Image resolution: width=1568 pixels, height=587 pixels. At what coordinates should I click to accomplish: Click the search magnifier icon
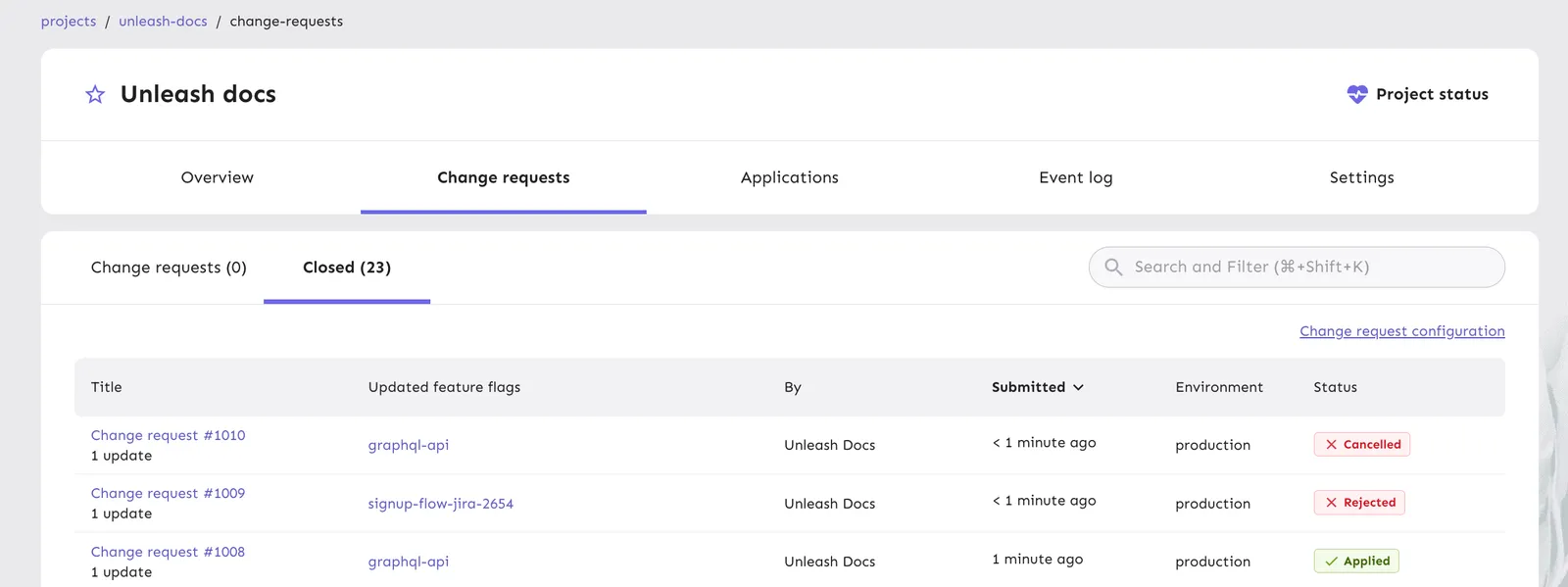[1113, 267]
